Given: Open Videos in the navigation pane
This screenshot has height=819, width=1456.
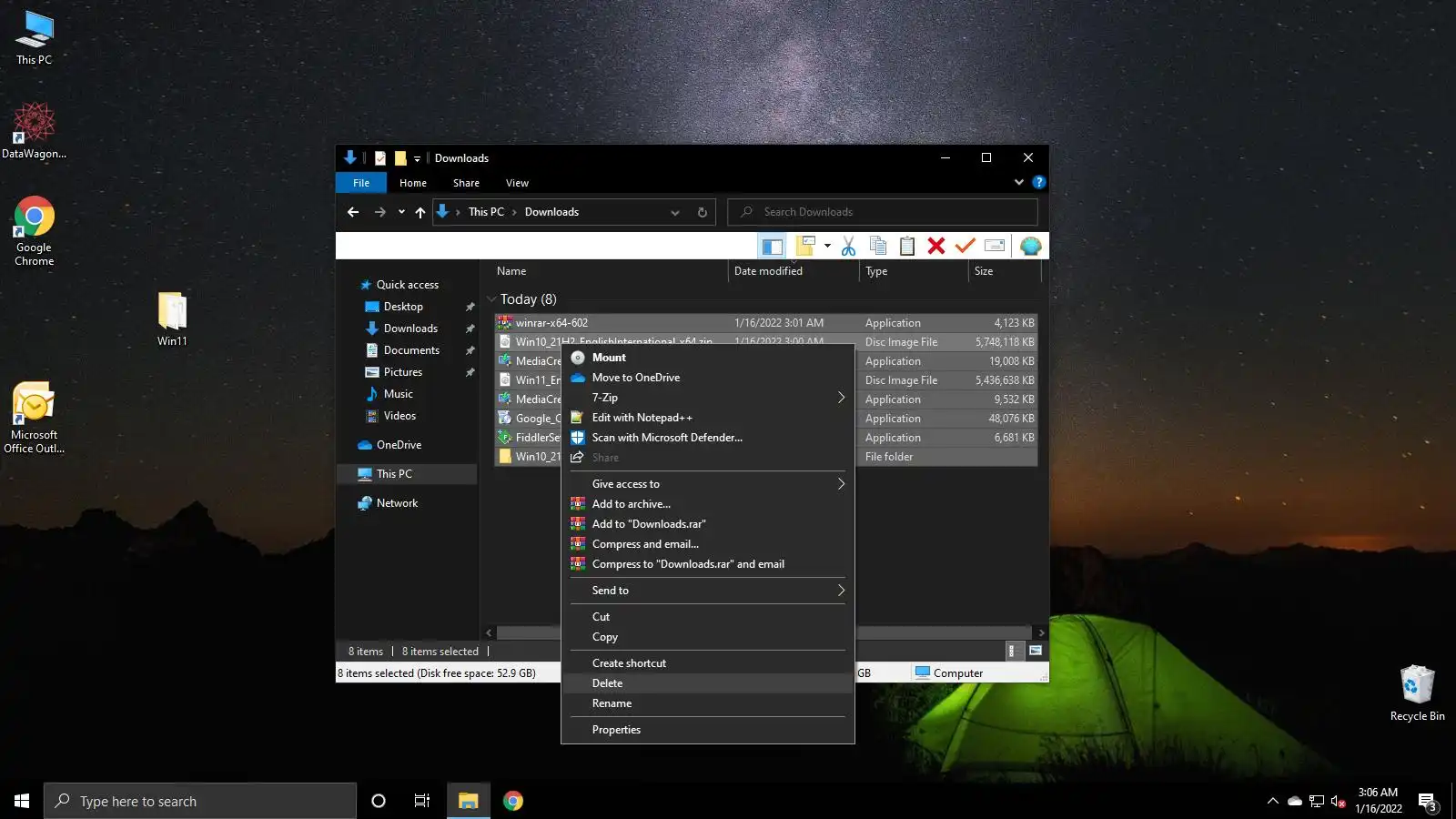Looking at the screenshot, I should click(399, 416).
